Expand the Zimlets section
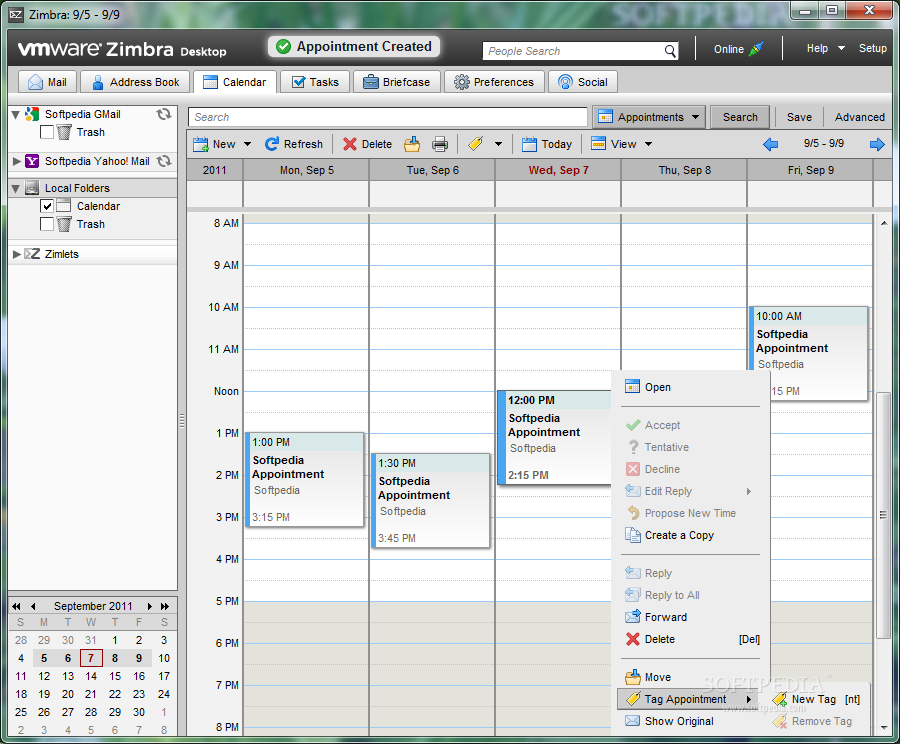Image resolution: width=900 pixels, height=744 pixels. pyautogui.click(x=16, y=254)
